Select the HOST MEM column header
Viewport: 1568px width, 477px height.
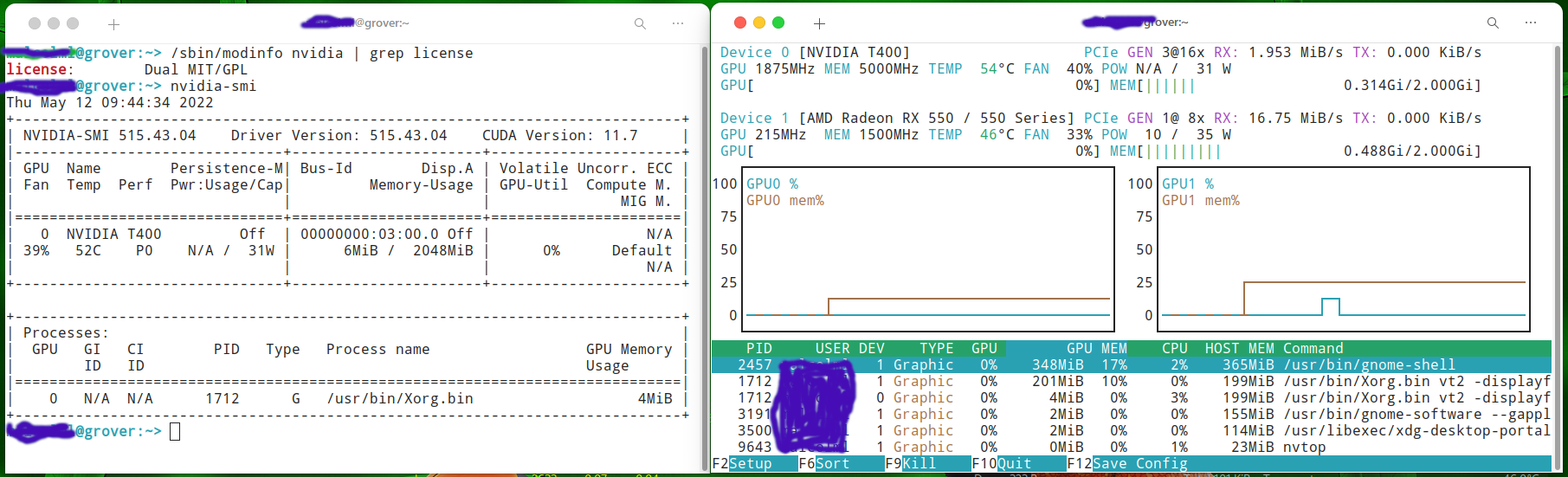click(x=1240, y=349)
